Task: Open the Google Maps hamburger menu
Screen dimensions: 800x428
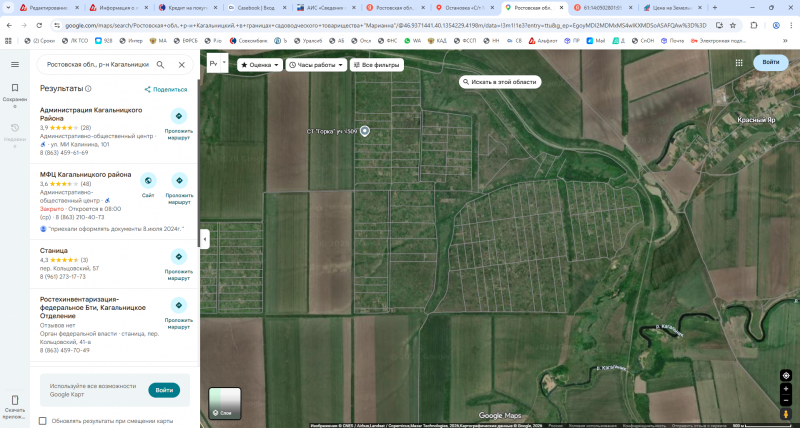Action: 15,64
